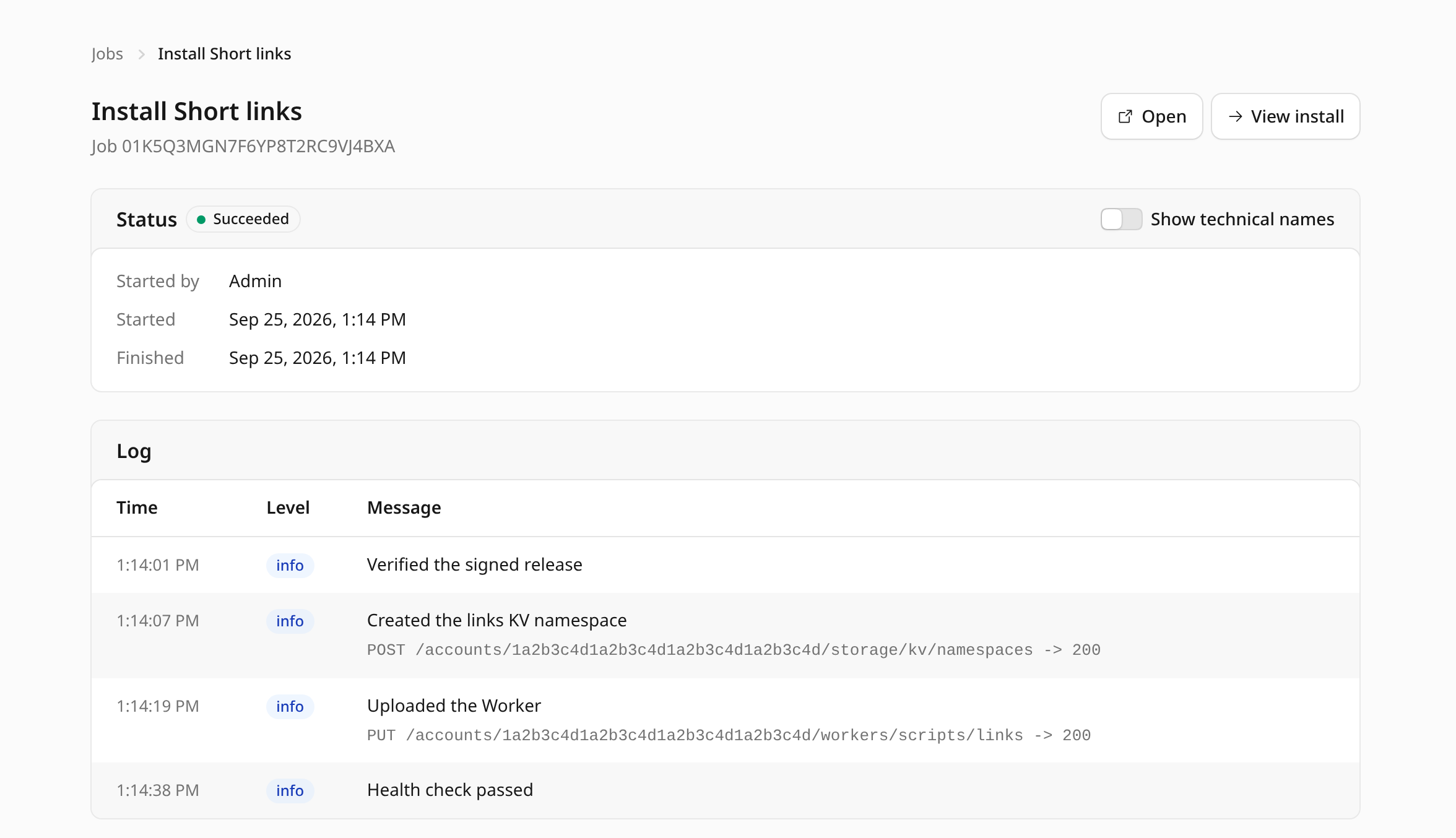Screen dimensions: 1456x838
Task: Click the breadcrumb chevron separator
Action: point(141,54)
